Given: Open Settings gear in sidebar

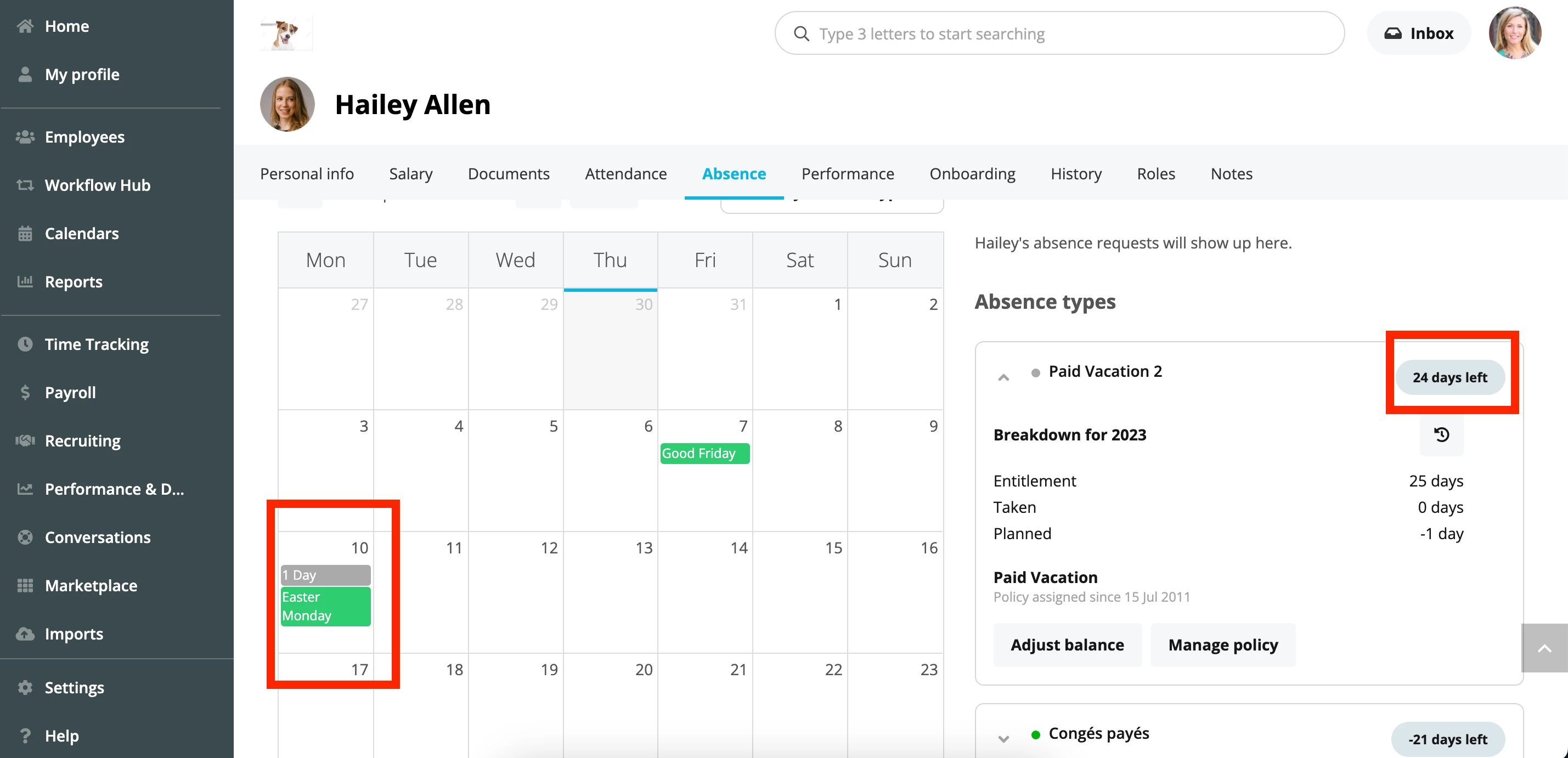Looking at the screenshot, I should [25, 687].
